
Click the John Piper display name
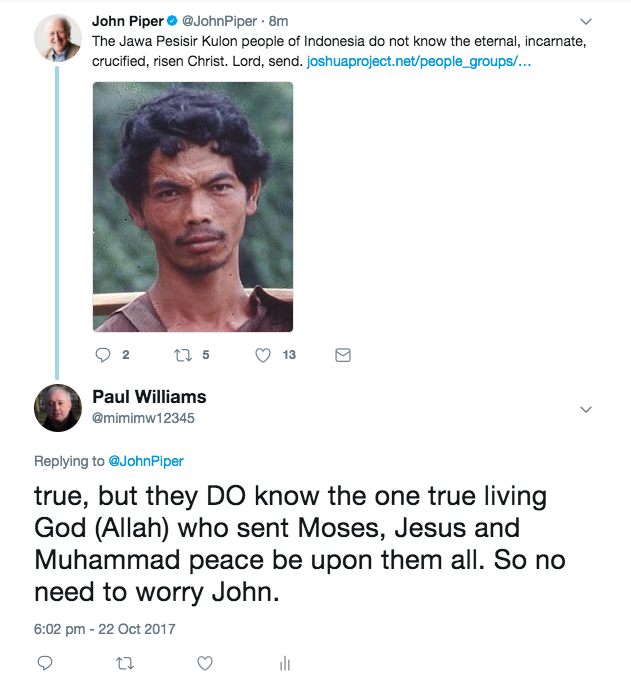[x=128, y=21]
